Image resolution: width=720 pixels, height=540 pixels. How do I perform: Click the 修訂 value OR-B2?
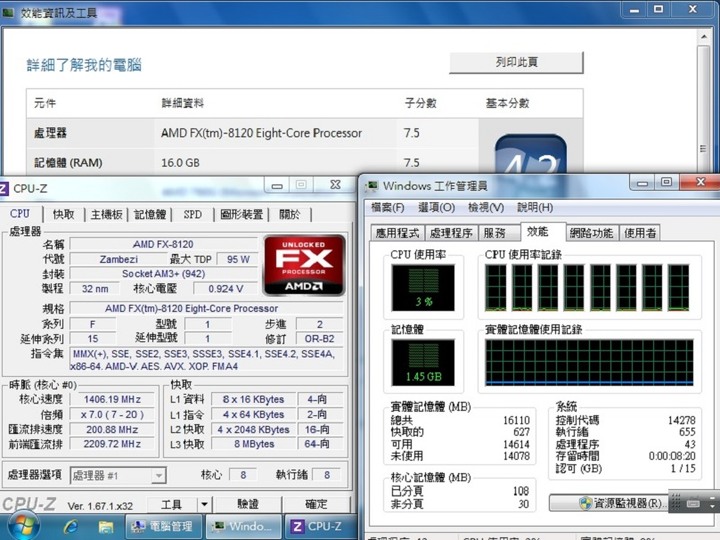pos(320,339)
